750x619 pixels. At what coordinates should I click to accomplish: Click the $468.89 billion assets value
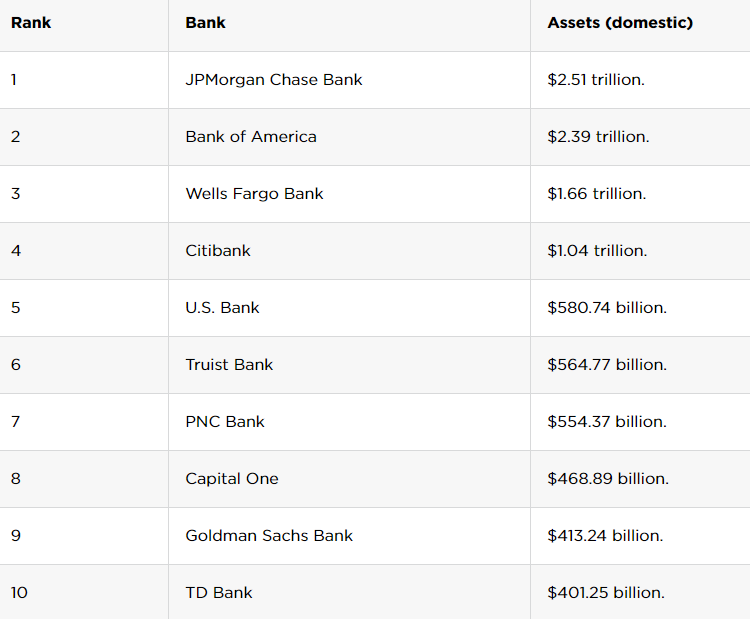point(608,479)
